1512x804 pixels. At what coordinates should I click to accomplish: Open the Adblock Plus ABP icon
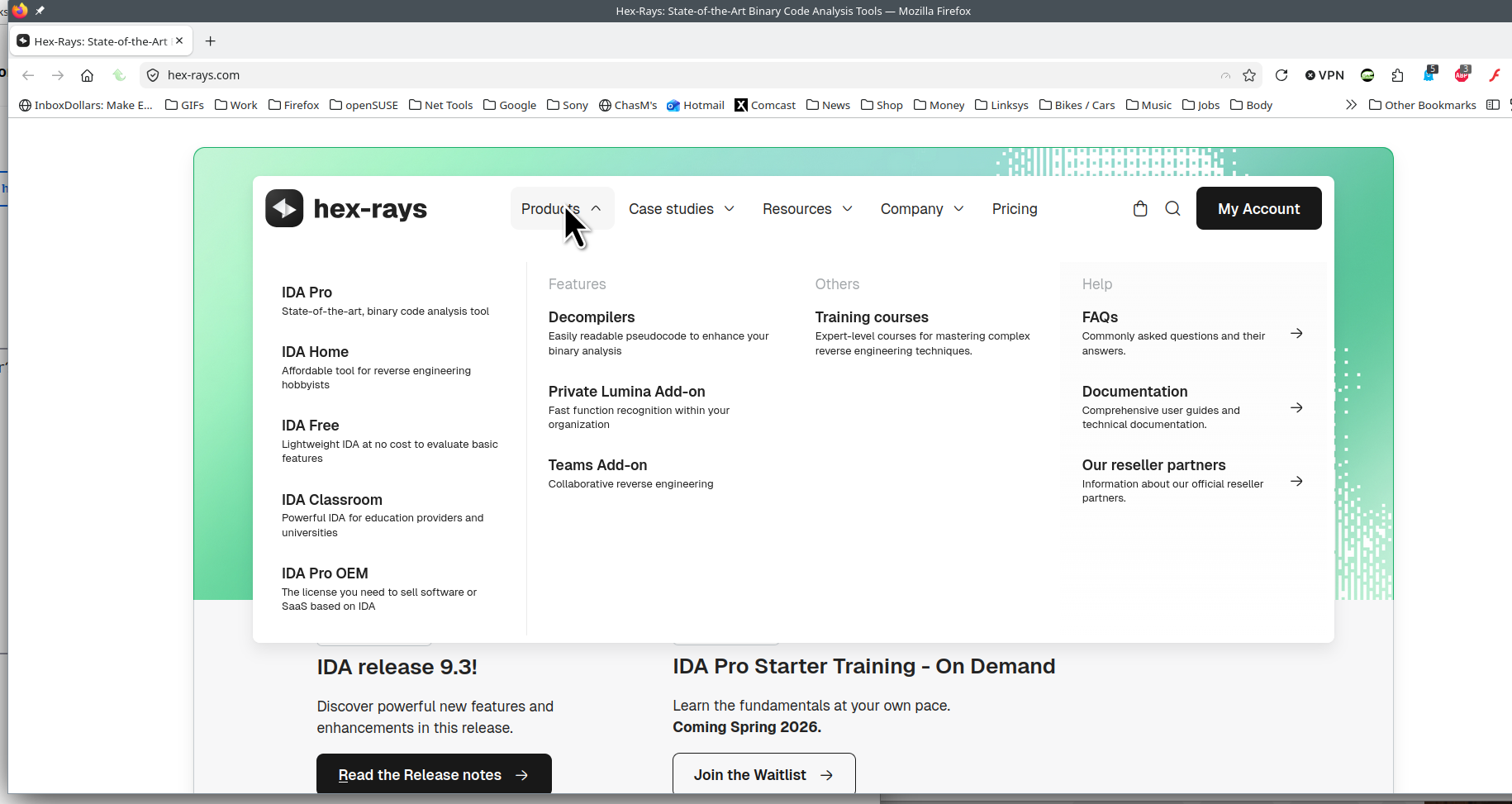pyautogui.click(x=1462, y=74)
